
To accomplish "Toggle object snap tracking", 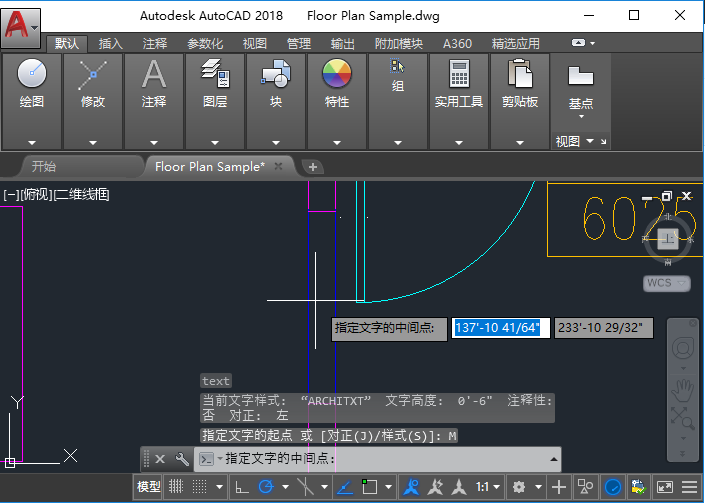I will (x=345, y=487).
